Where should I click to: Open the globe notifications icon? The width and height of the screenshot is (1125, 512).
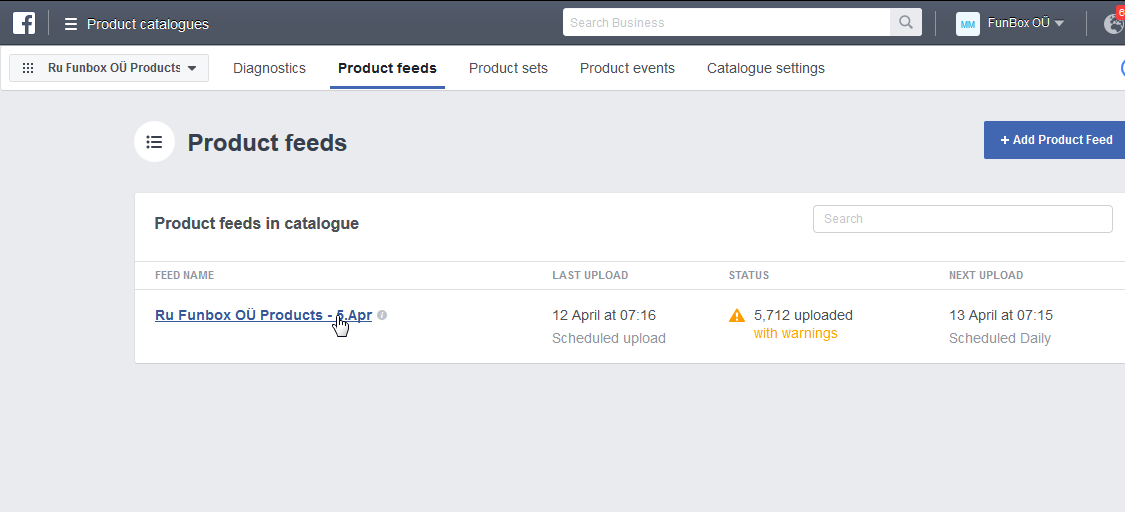point(1113,23)
